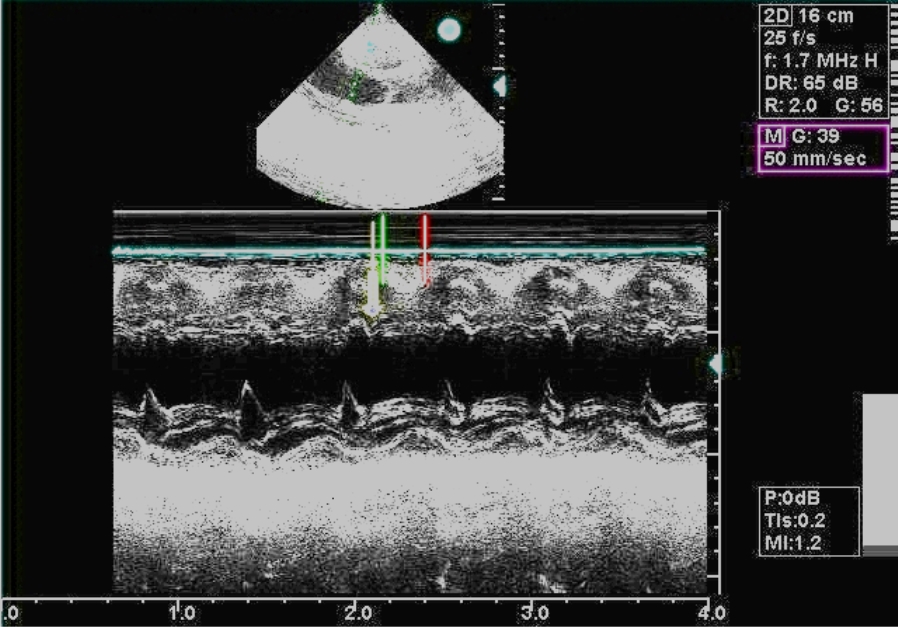The width and height of the screenshot is (898, 627).
Task: Select the 2D mode label box
Action: point(777,15)
